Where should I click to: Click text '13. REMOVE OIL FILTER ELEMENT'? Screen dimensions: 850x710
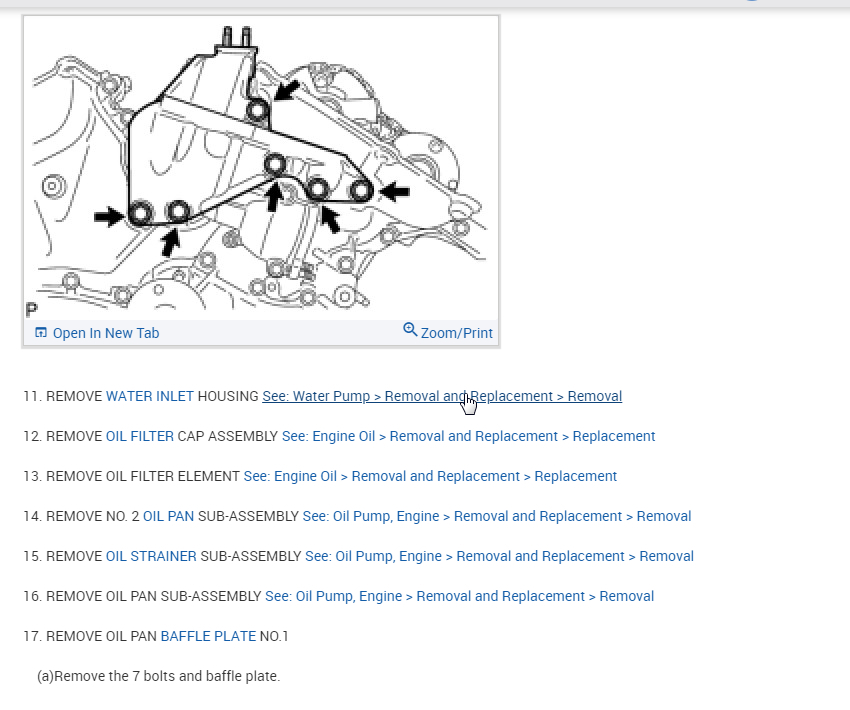coord(131,476)
